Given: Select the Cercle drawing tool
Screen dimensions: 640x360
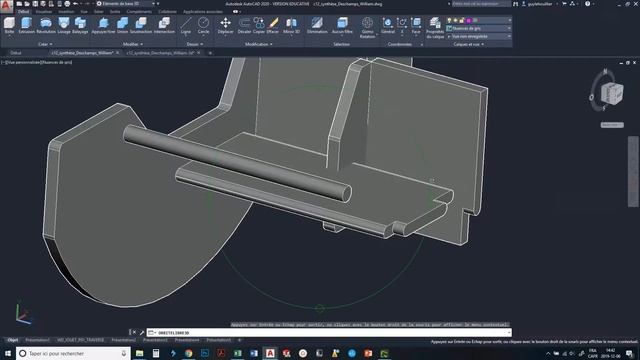Looking at the screenshot, I should (x=203, y=26).
